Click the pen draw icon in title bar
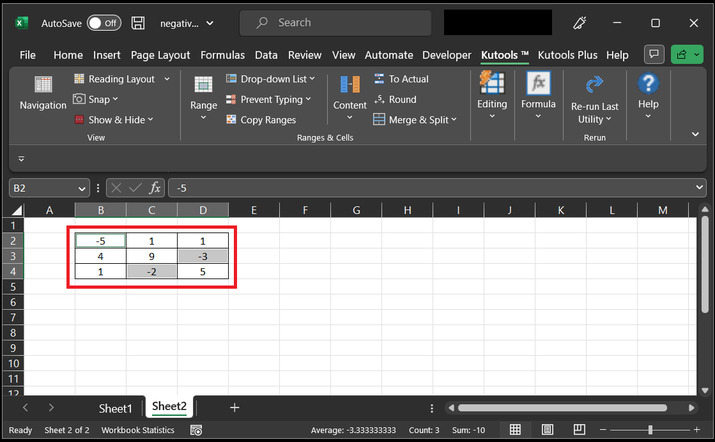 [x=580, y=23]
